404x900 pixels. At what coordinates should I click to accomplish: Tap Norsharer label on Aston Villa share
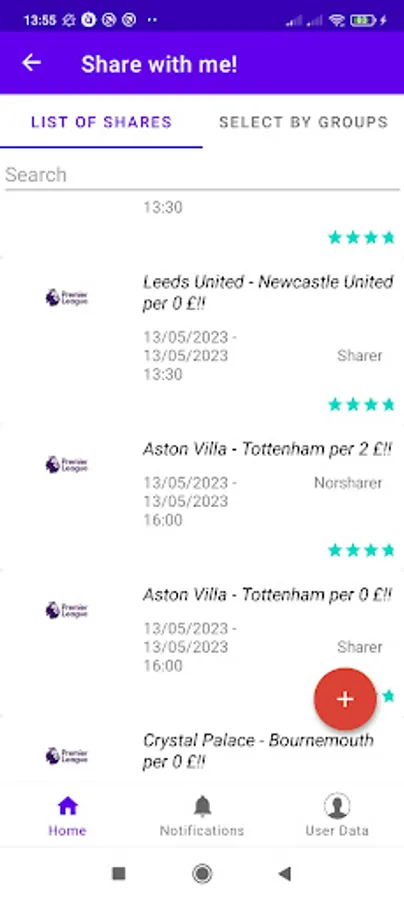pos(348,483)
